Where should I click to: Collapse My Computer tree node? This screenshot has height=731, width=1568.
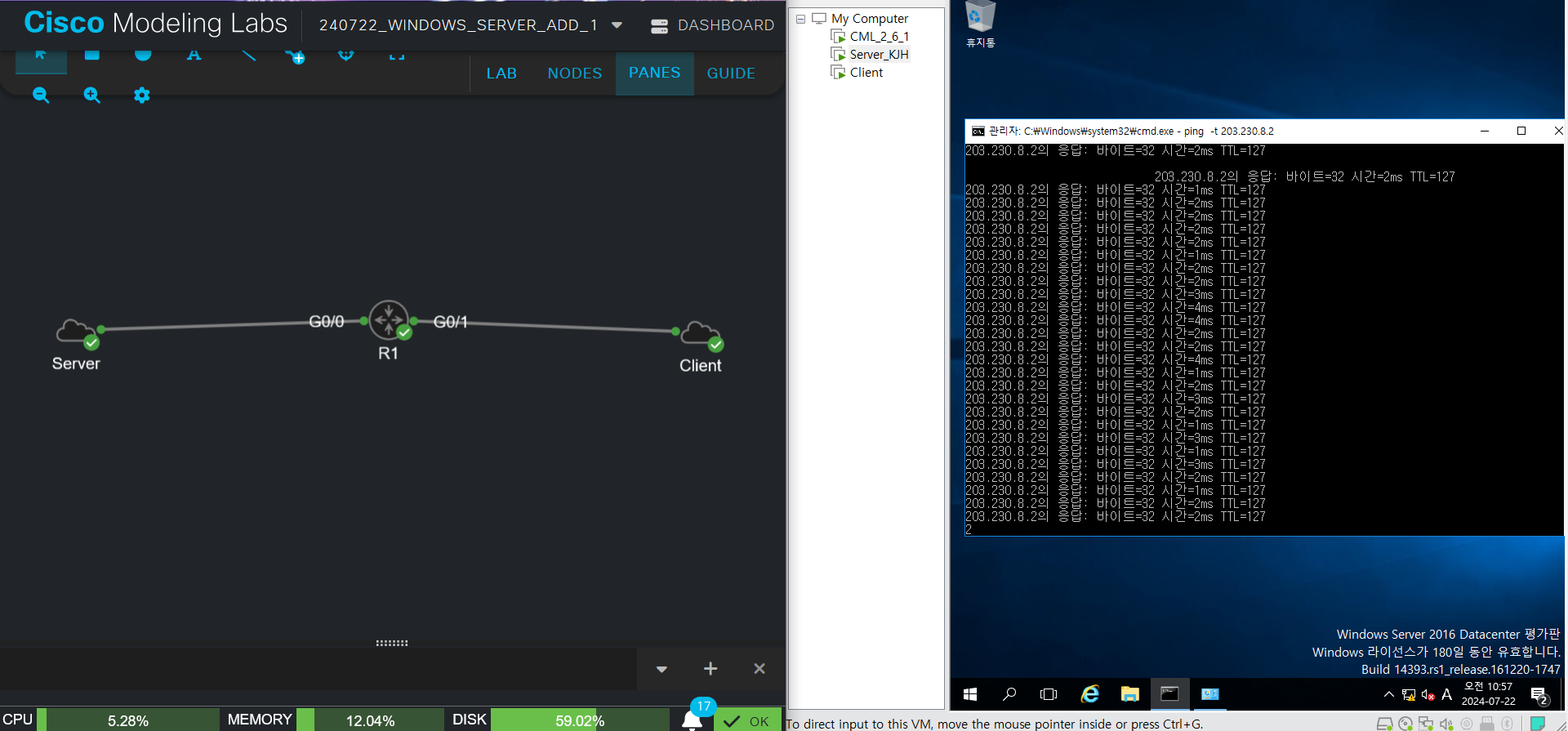coord(801,19)
